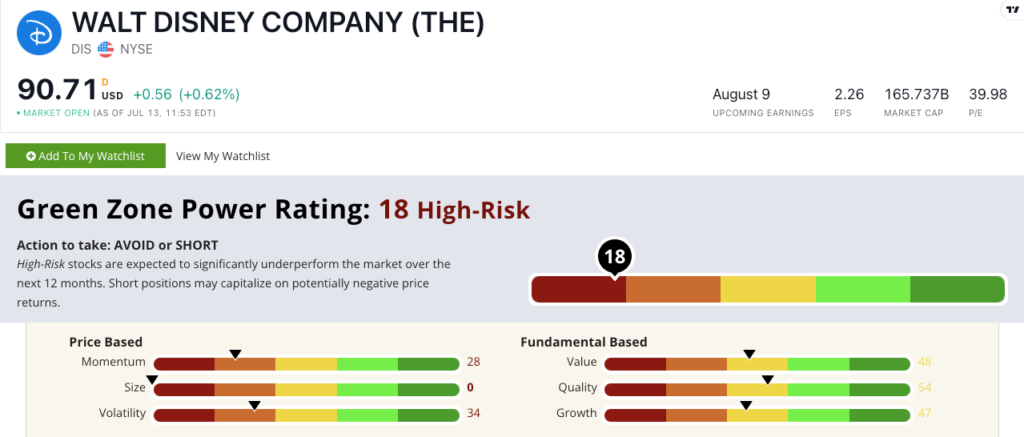
Task: Click the 2.26 EPS value
Action: [x=849, y=95]
